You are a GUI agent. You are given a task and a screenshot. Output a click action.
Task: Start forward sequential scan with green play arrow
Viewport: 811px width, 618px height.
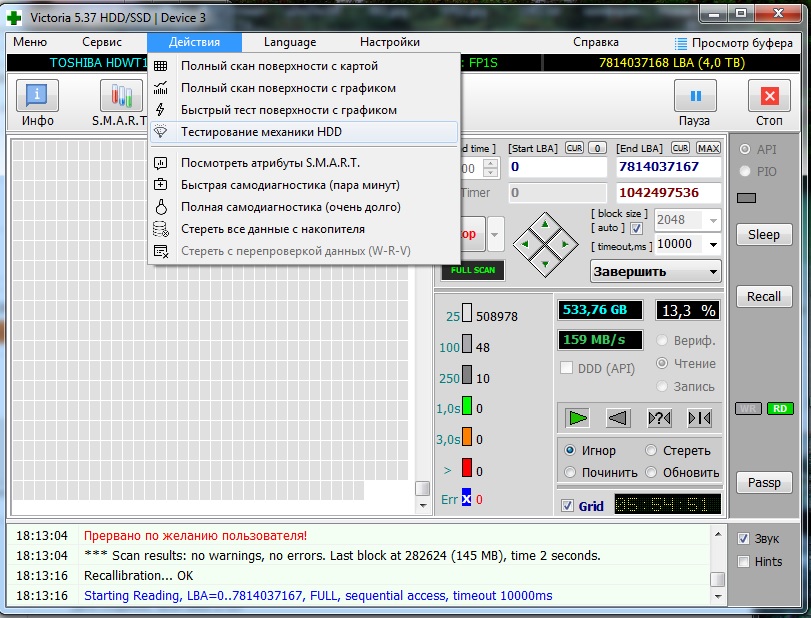[577, 418]
